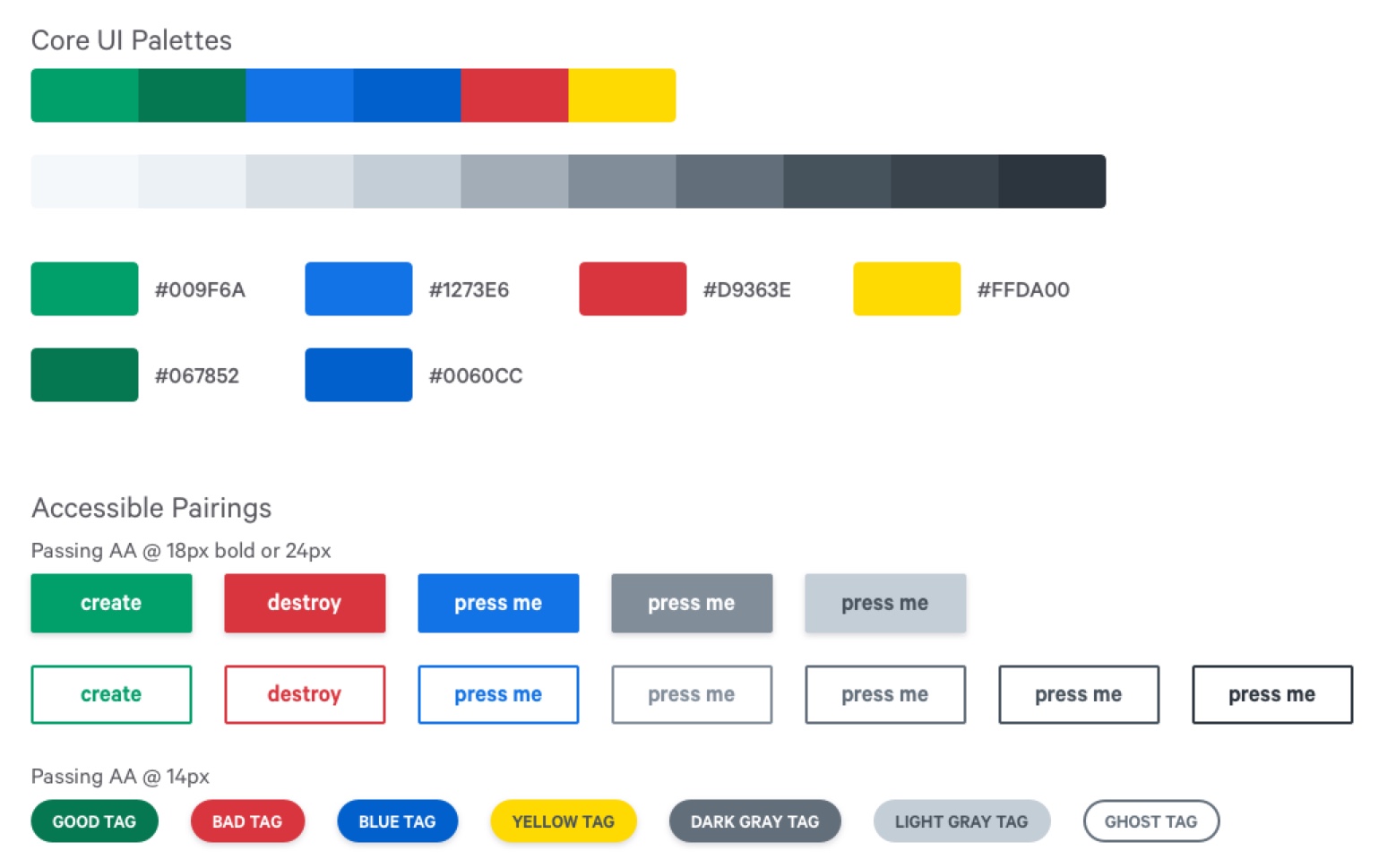The width and height of the screenshot is (1387, 868).
Task: Choose the YELLOW TAG pill
Action: (563, 821)
